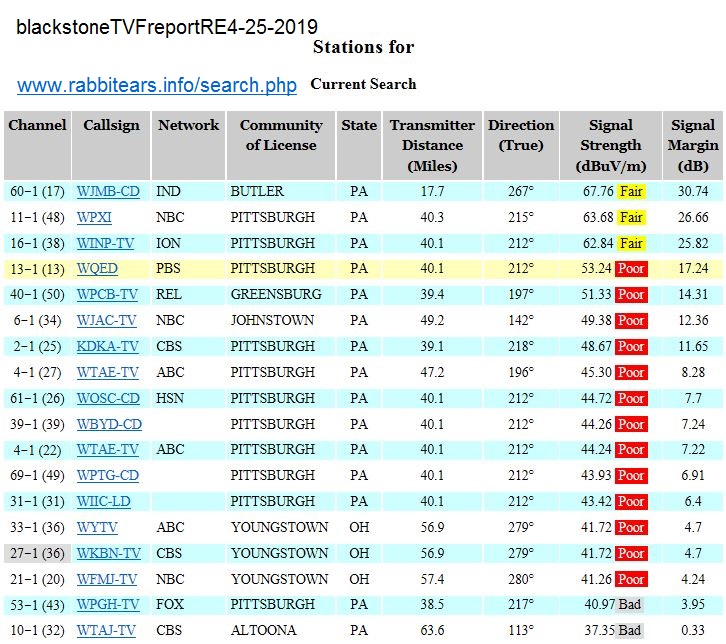Open the KDKA-TV callsign link
This screenshot has height=644, width=726.
coord(107,347)
